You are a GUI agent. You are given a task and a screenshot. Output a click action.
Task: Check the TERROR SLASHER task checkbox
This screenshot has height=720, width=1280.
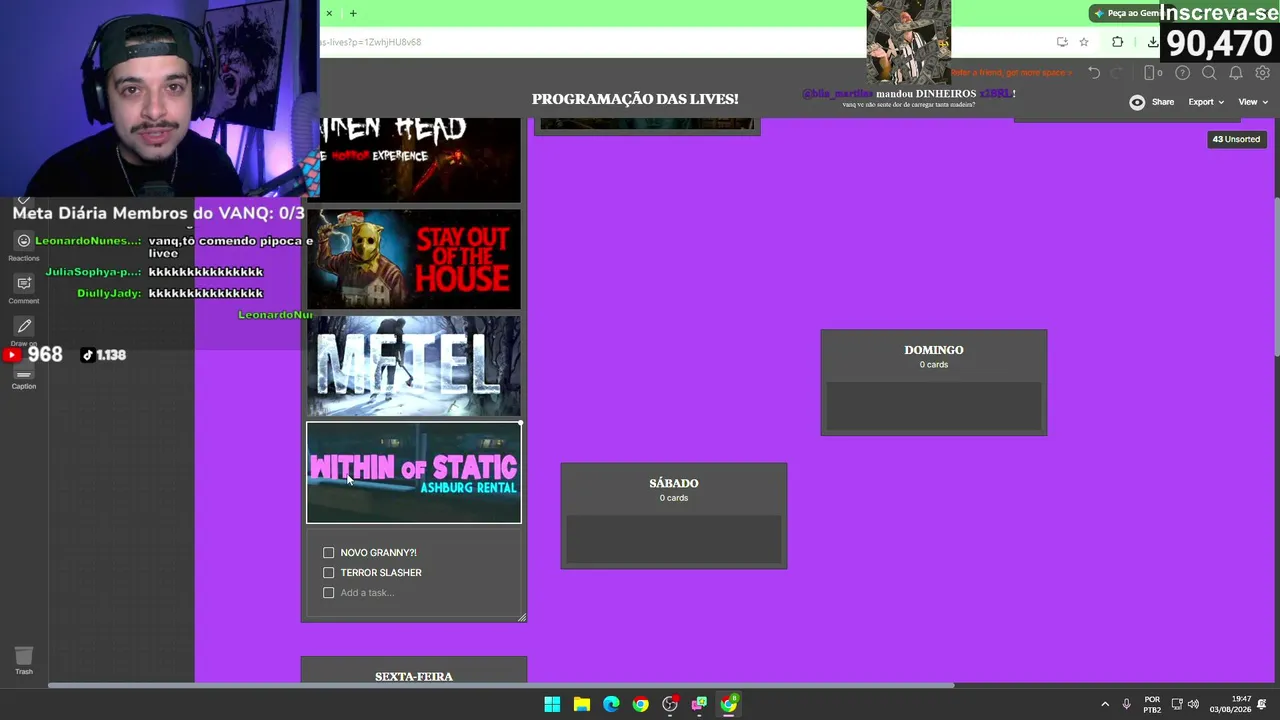(329, 573)
